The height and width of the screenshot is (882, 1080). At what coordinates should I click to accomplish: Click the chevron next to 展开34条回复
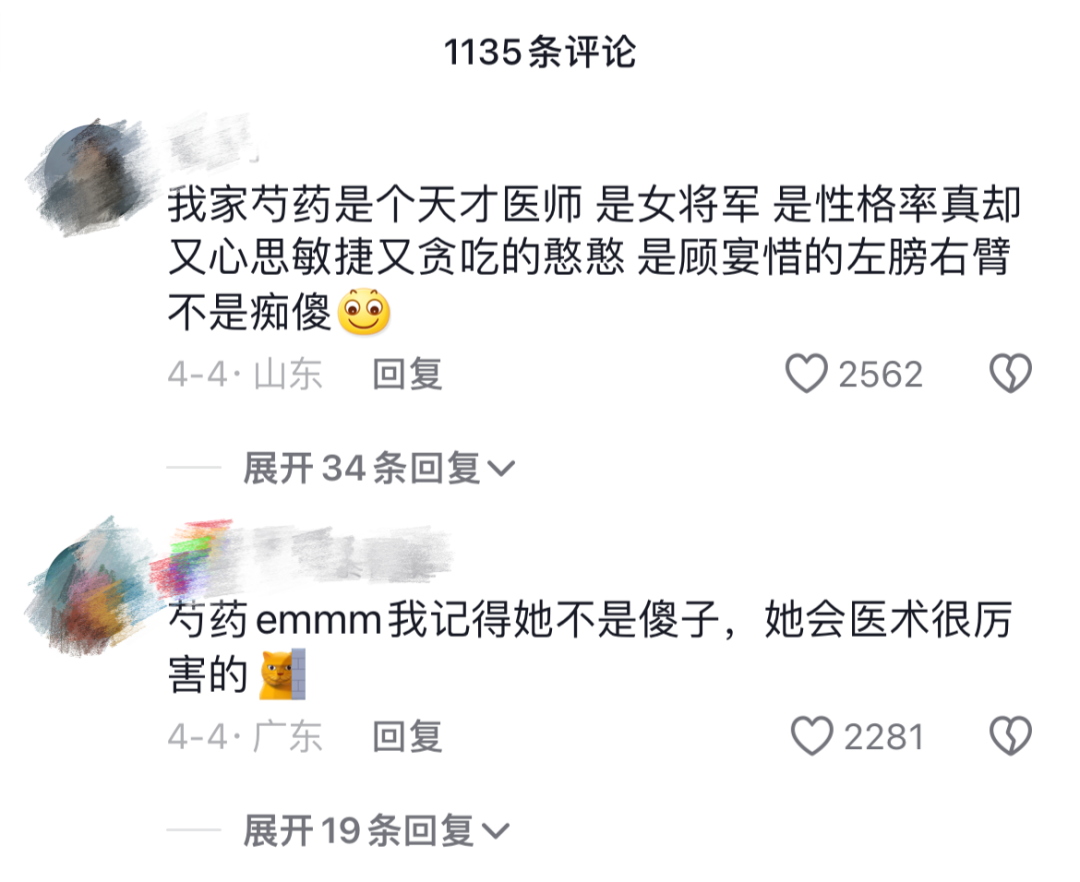[501, 470]
